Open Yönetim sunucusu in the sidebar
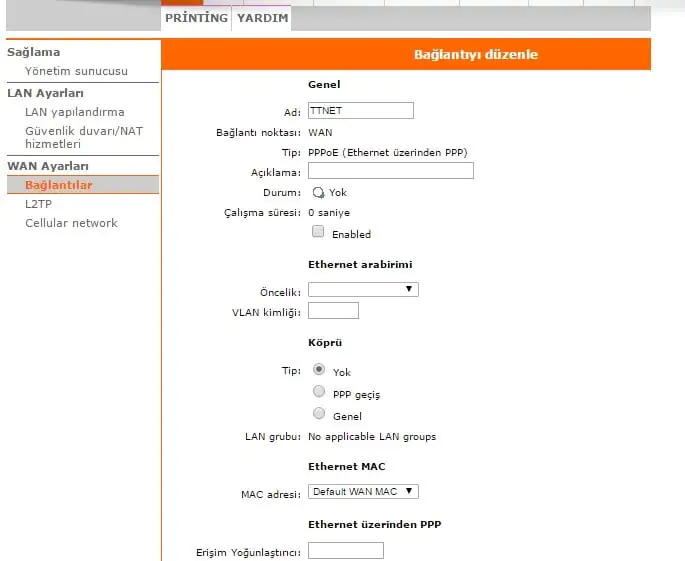Viewport: 685px width, 561px height. click(x=76, y=71)
